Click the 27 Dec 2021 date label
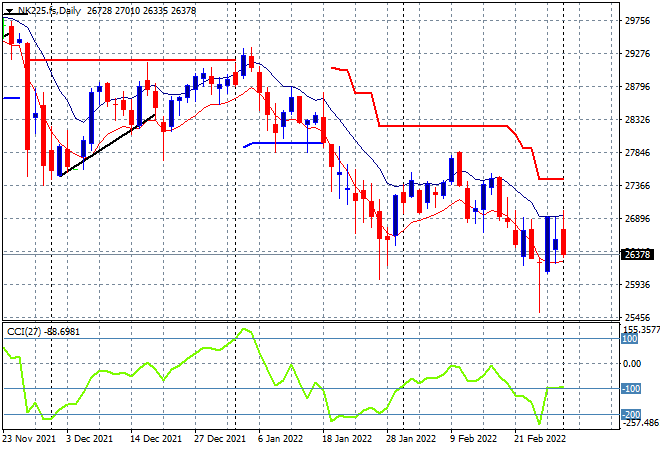This screenshot has width=660, height=450. pyautogui.click(x=219, y=439)
